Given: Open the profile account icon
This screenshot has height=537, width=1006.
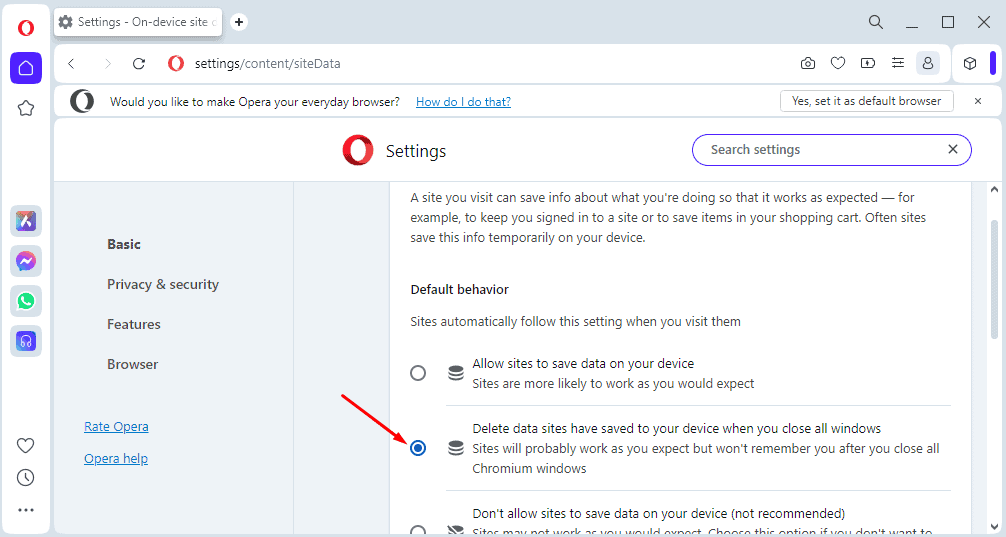Looking at the screenshot, I should 928,63.
